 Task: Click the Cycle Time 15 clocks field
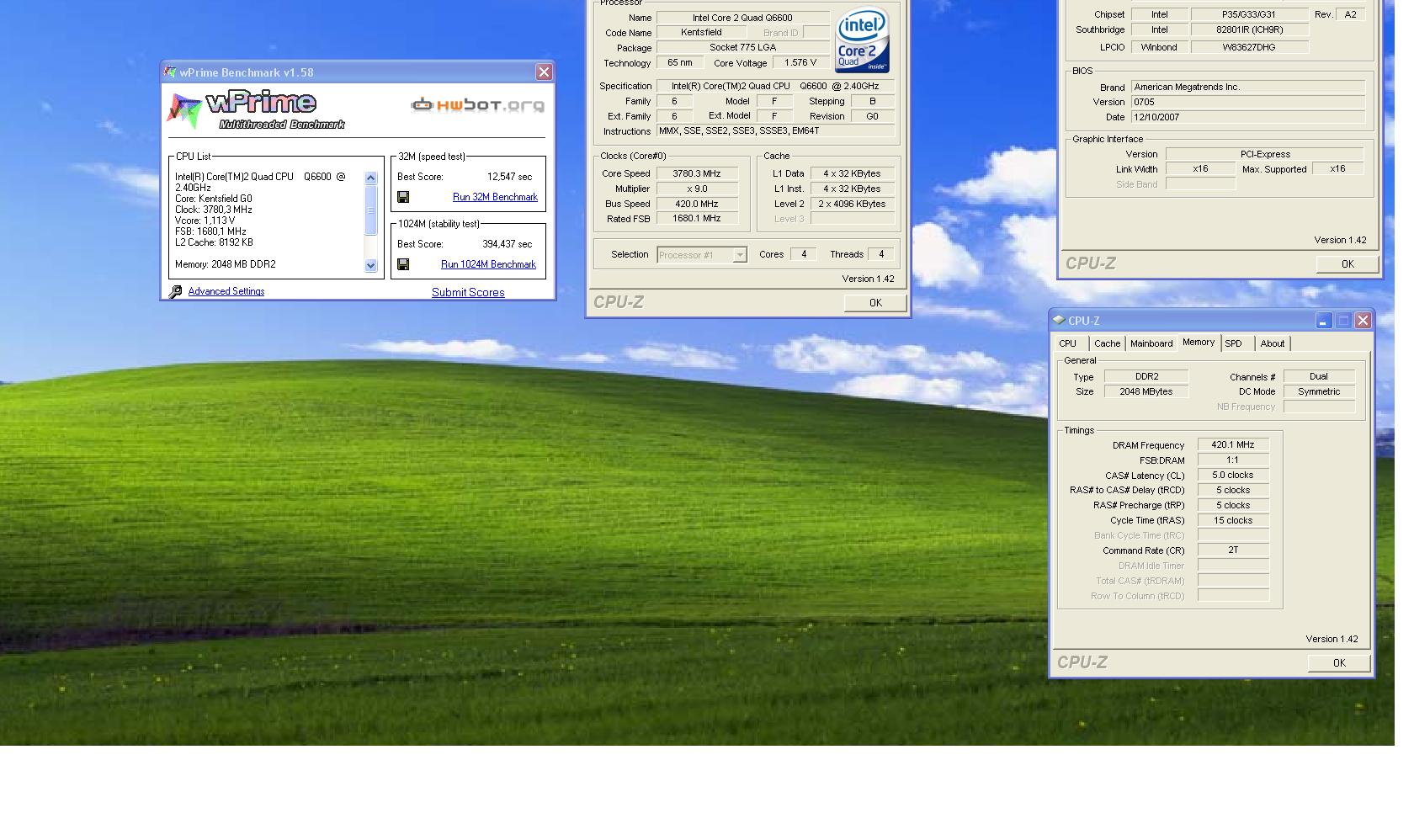pyautogui.click(x=1233, y=520)
